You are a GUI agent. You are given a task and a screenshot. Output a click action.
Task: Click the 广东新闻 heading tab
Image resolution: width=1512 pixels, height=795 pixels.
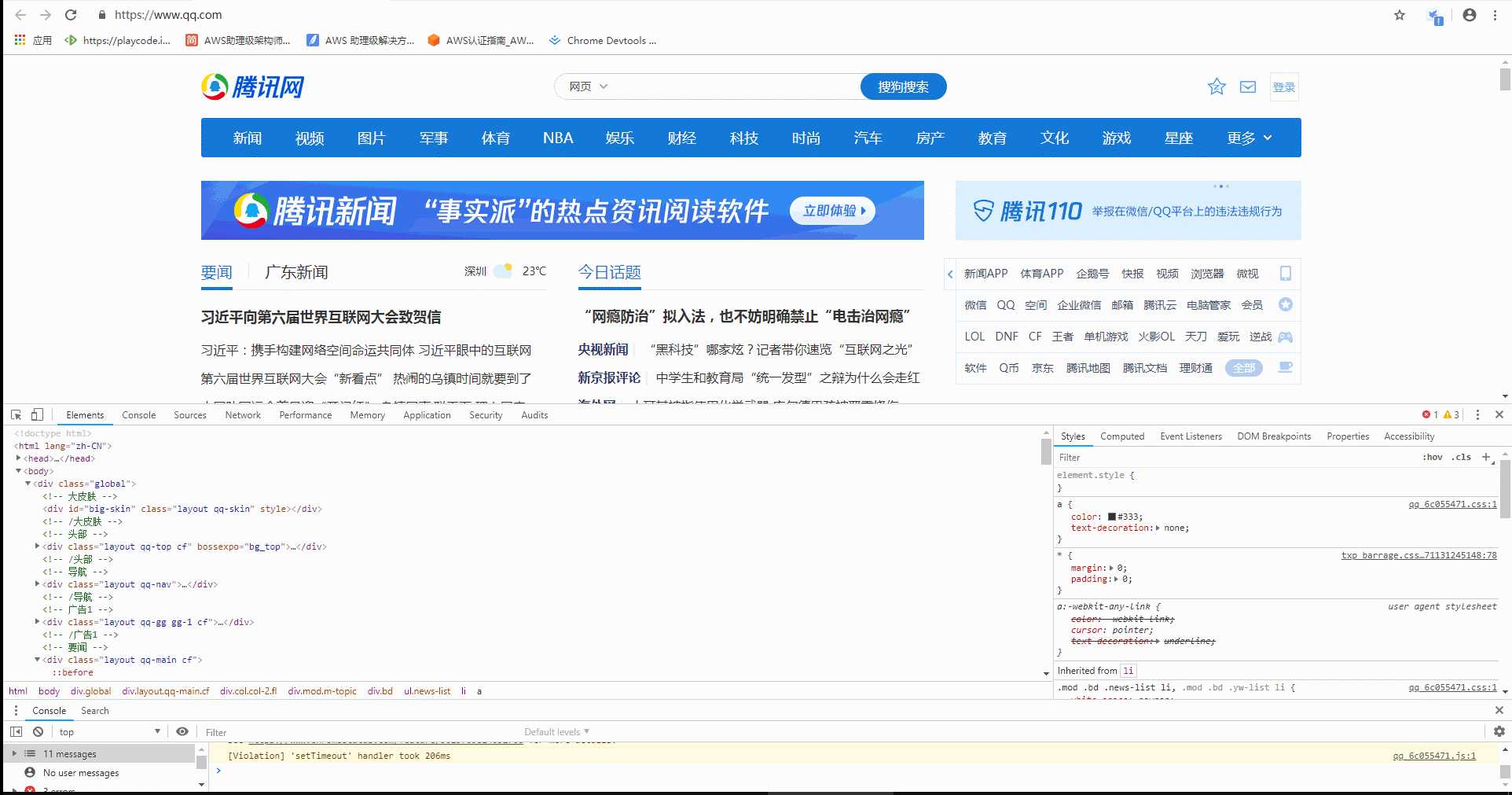click(296, 272)
